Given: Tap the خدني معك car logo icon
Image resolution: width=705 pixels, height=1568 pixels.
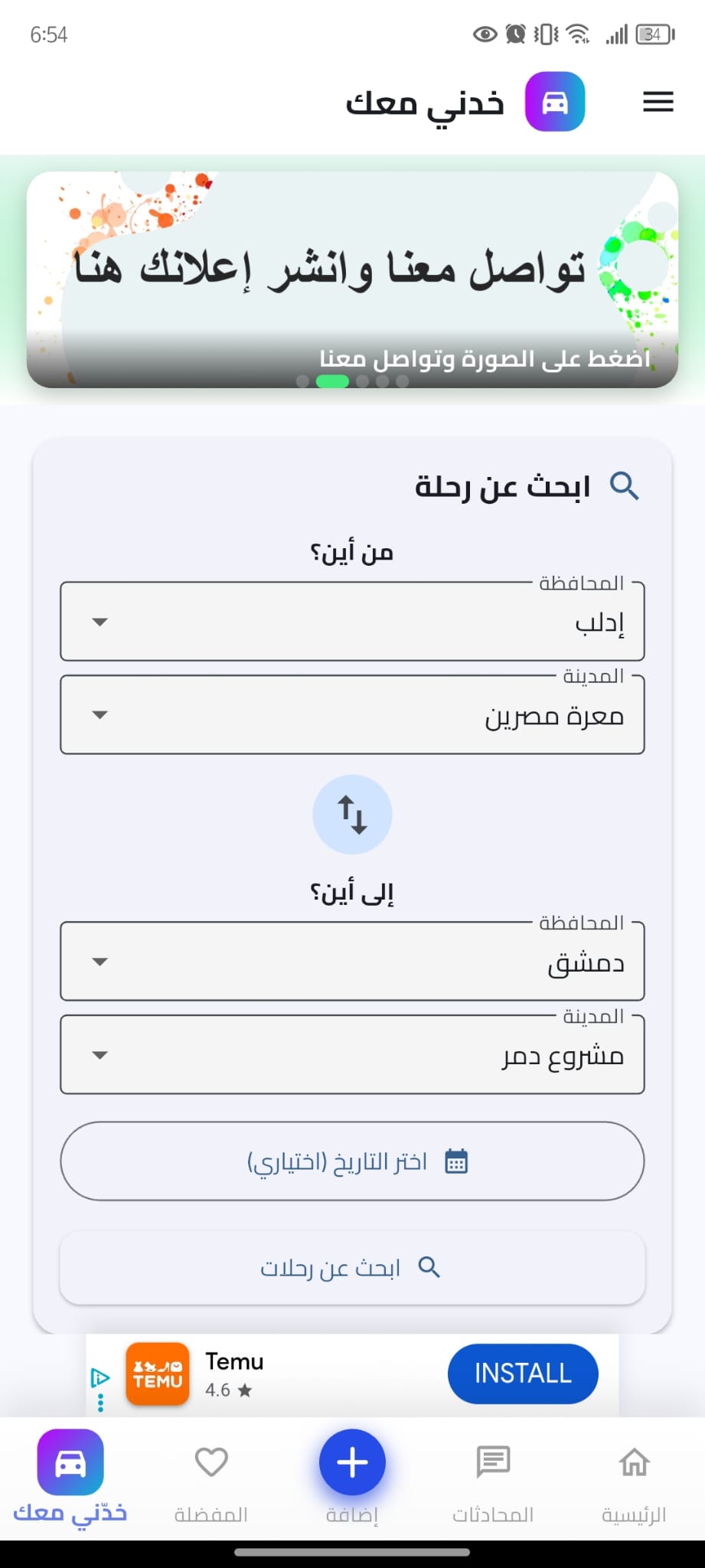Looking at the screenshot, I should coord(555,101).
